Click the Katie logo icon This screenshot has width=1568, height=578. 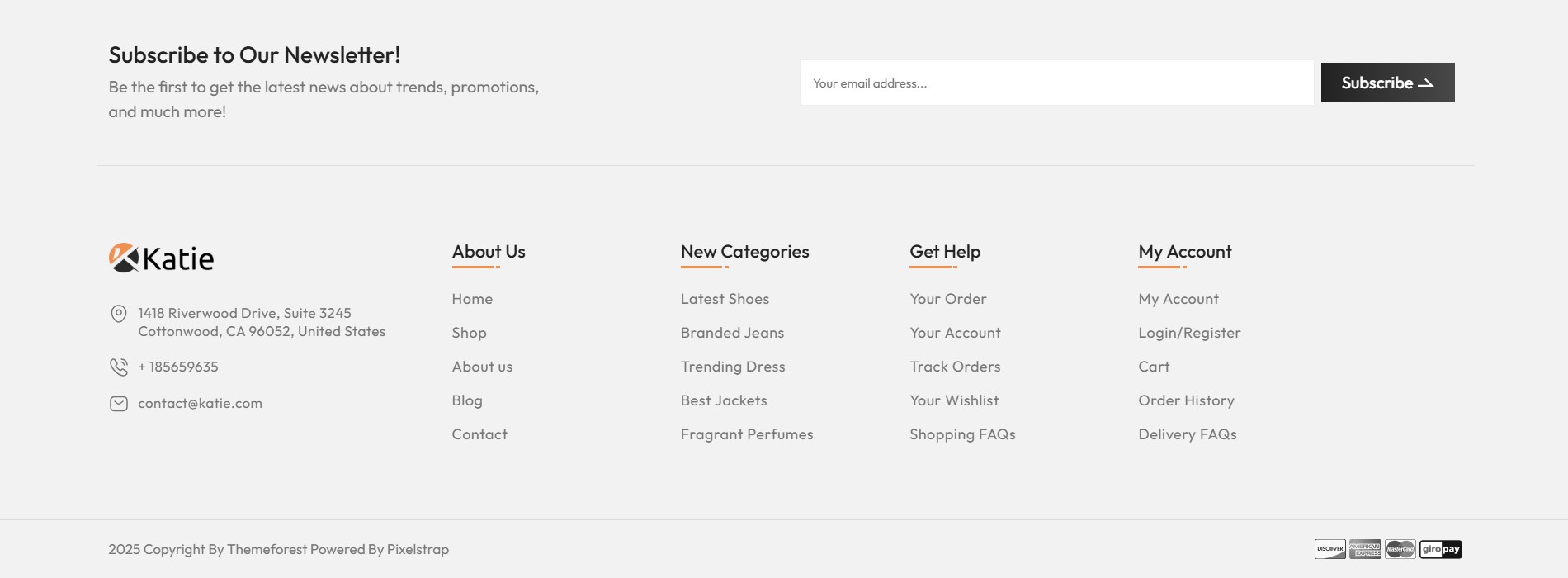pos(123,258)
